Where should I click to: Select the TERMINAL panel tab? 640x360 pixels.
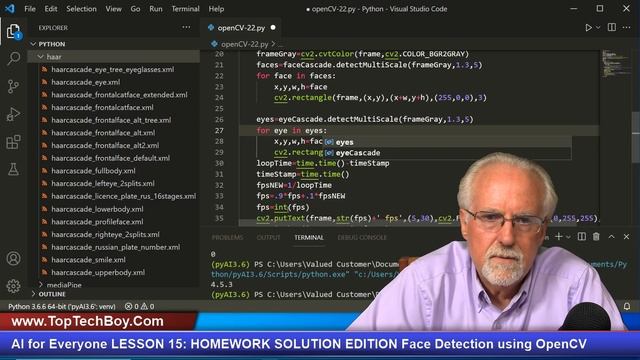[309, 237]
